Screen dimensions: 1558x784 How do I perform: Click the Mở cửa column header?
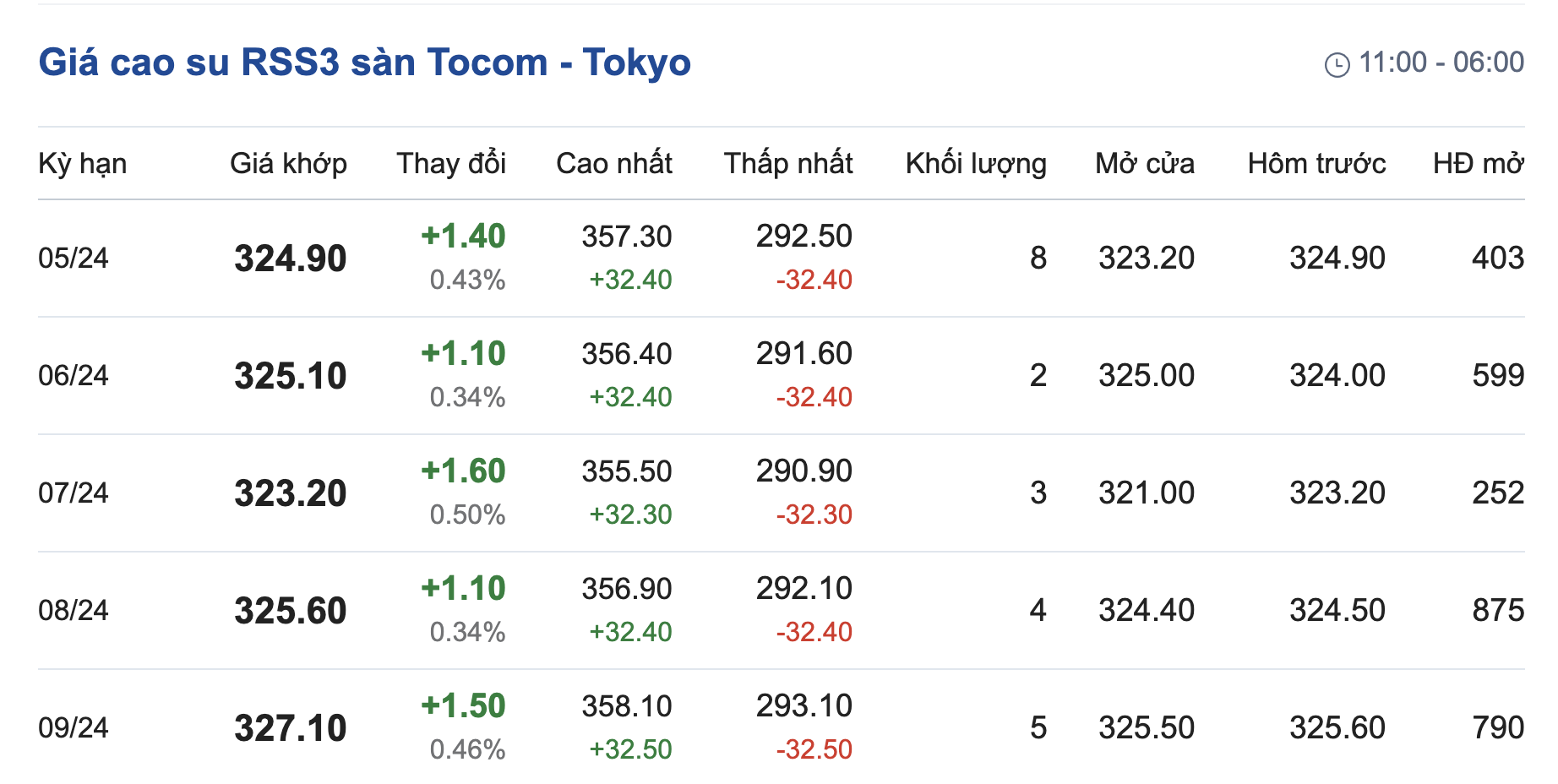[x=1145, y=163]
